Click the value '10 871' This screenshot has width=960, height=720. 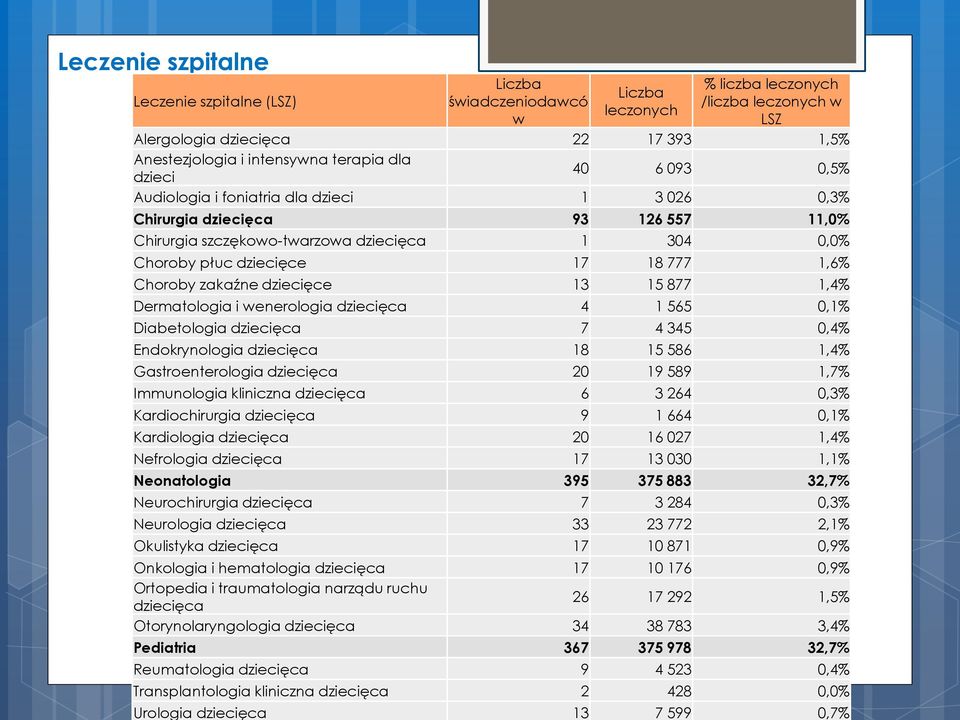[x=669, y=546]
